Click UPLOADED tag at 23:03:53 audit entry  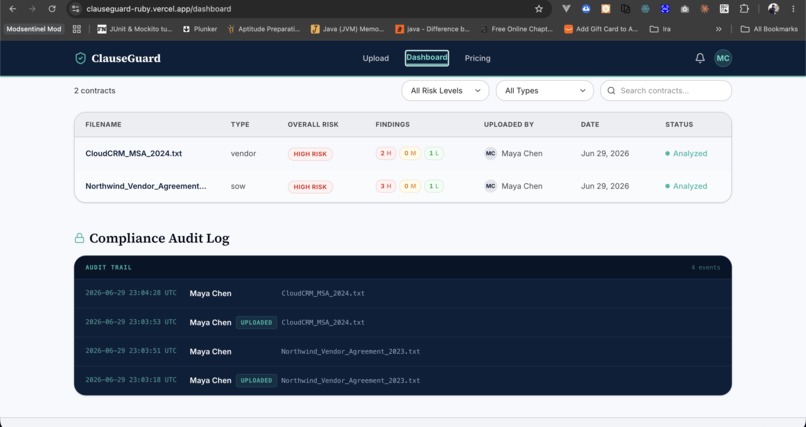[257, 322]
